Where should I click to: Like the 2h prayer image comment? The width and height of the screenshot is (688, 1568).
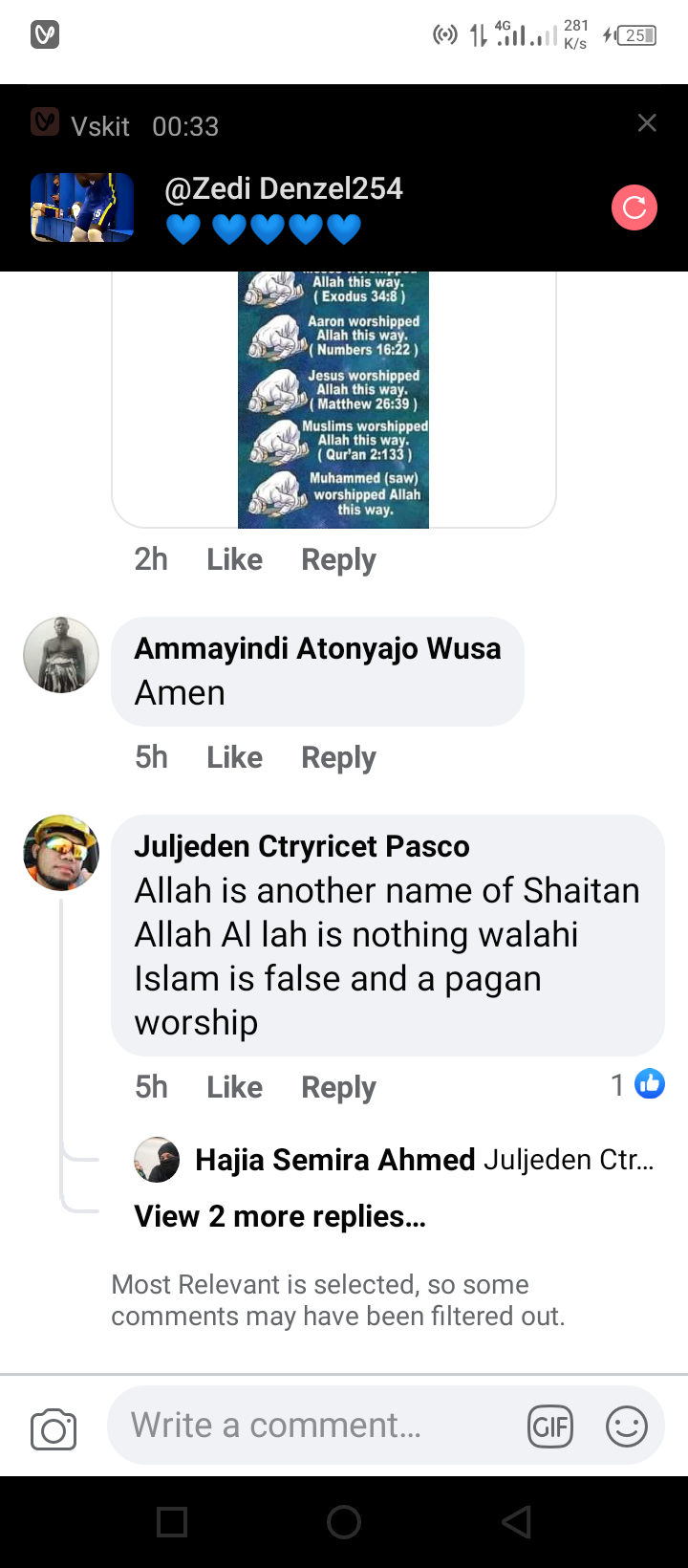coord(234,559)
